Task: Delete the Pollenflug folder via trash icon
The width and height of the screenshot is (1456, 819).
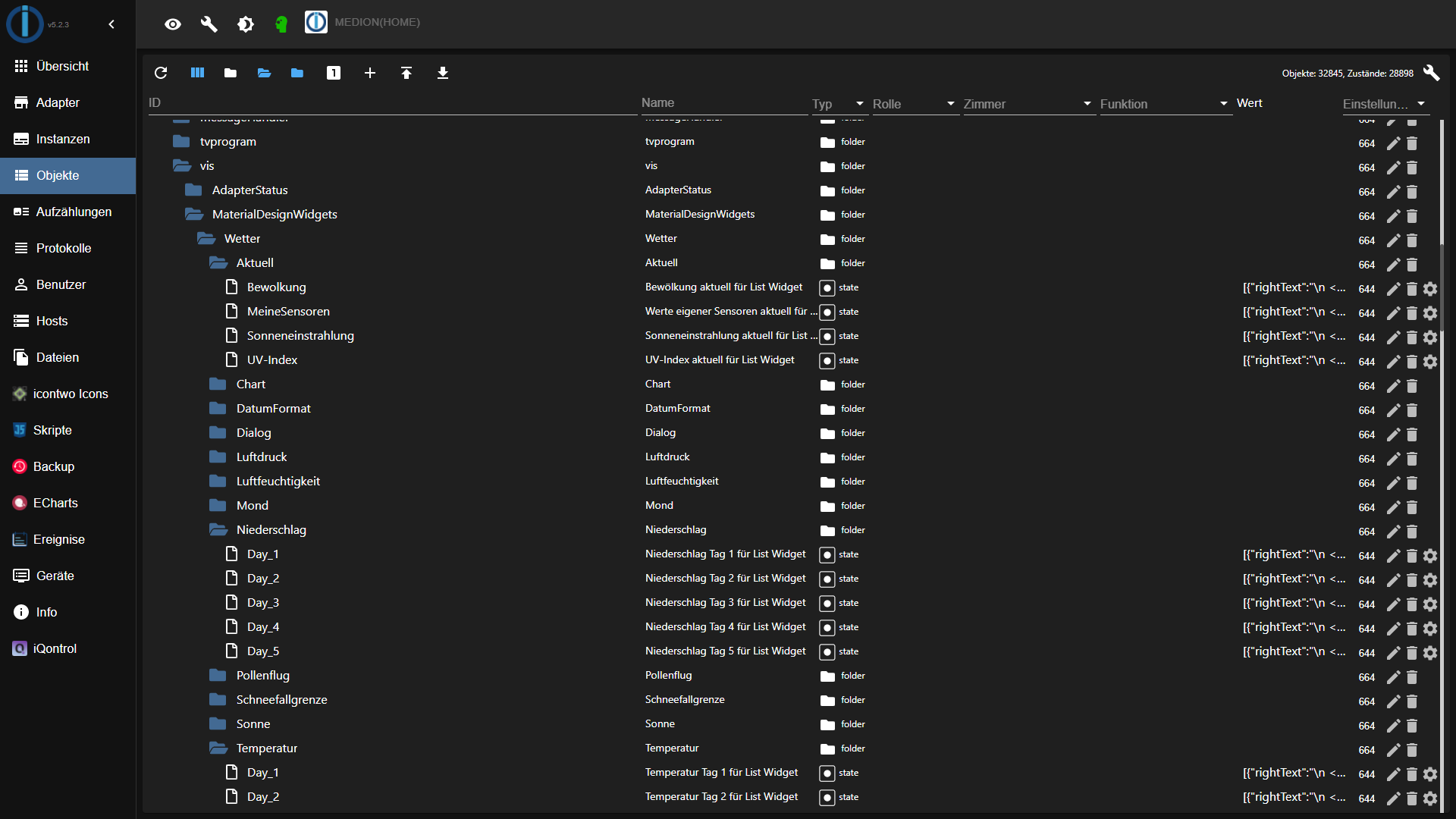Action: click(1412, 677)
